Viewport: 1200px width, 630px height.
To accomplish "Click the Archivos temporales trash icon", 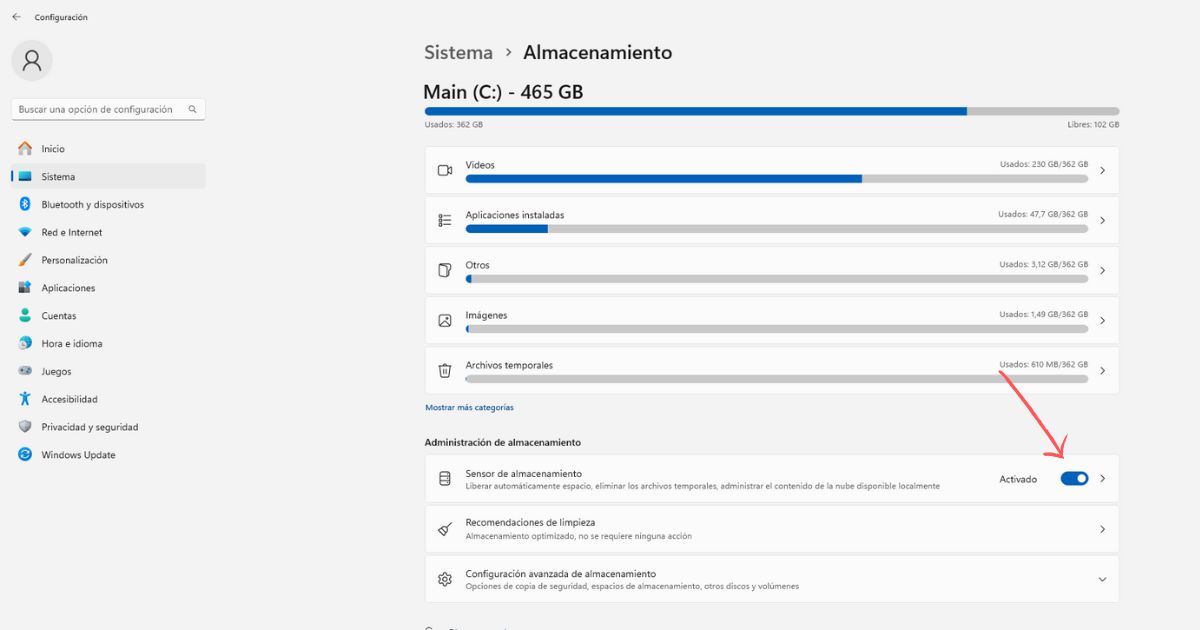I will click(445, 370).
